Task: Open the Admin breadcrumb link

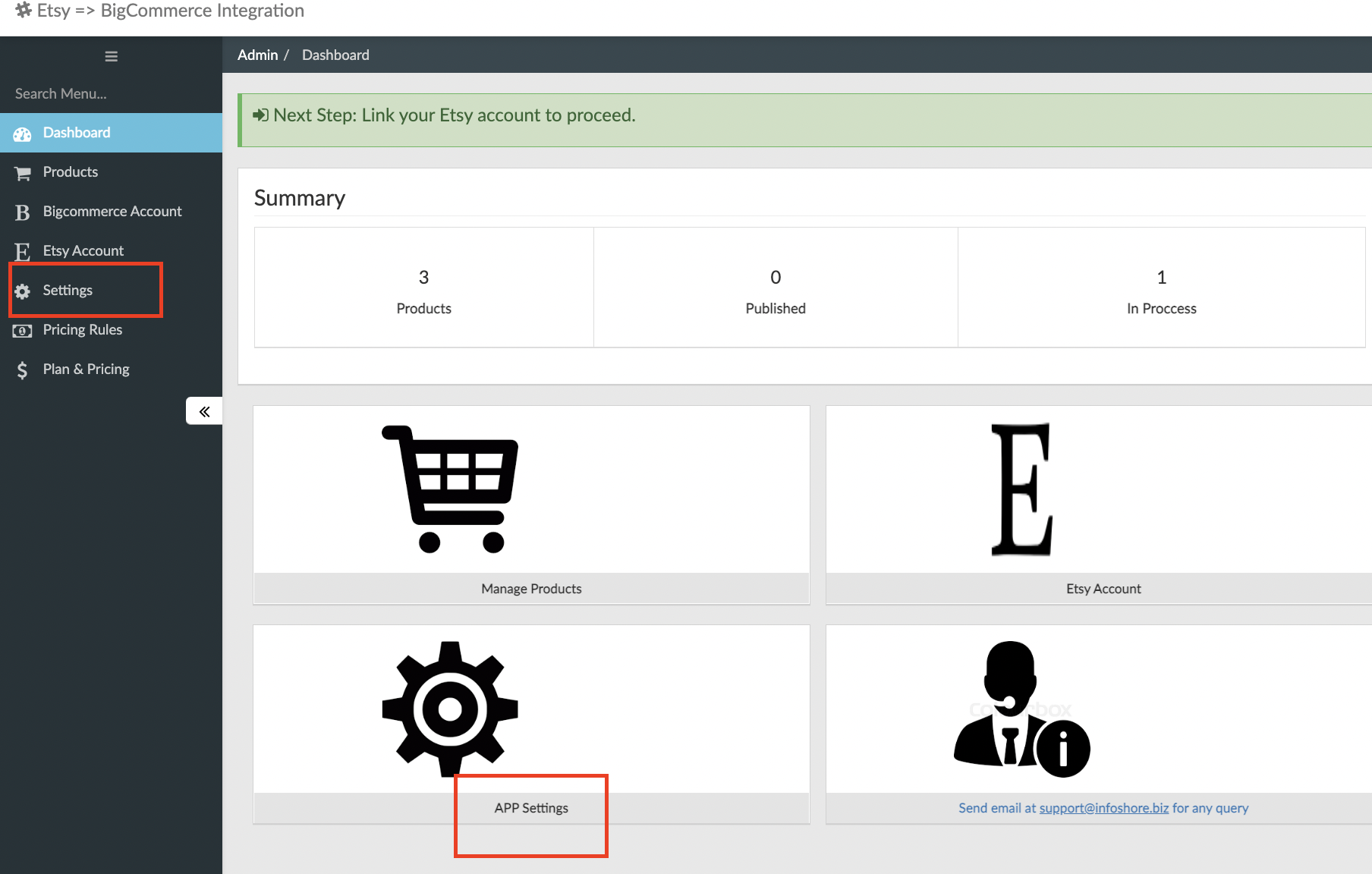Action: pyautogui.click(x=258, y=55)
